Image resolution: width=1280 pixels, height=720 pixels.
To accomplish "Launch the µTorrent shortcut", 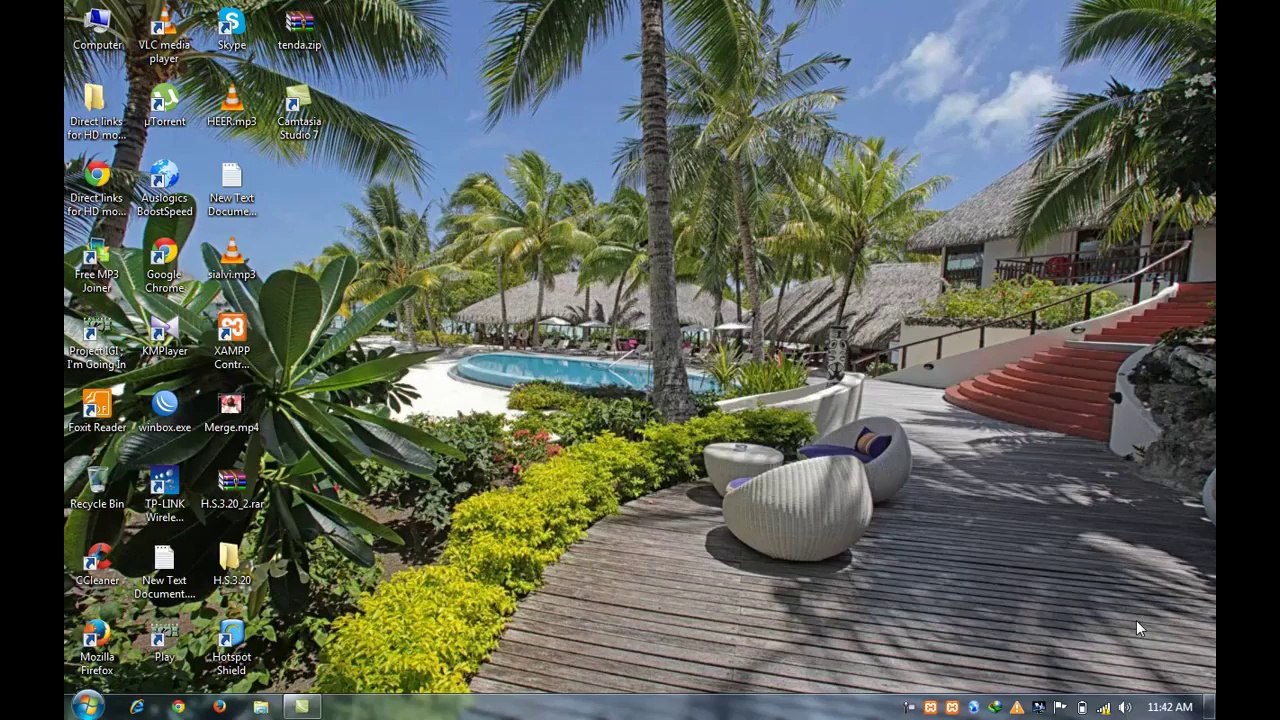I will pos(164,106).
